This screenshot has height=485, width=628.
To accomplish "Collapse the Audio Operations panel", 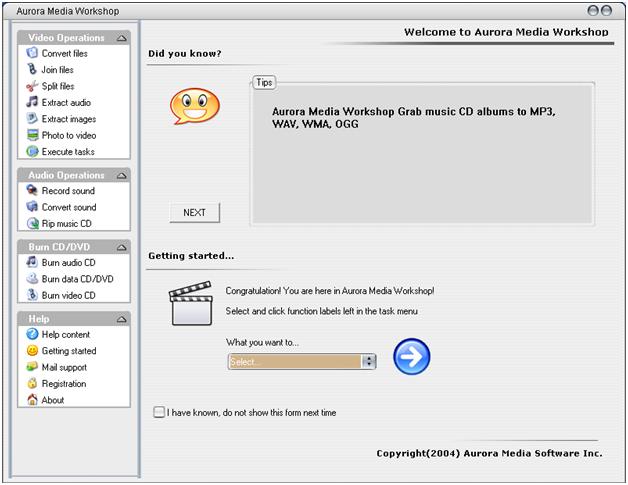I will pyautogui.click(x=121, y=175).
